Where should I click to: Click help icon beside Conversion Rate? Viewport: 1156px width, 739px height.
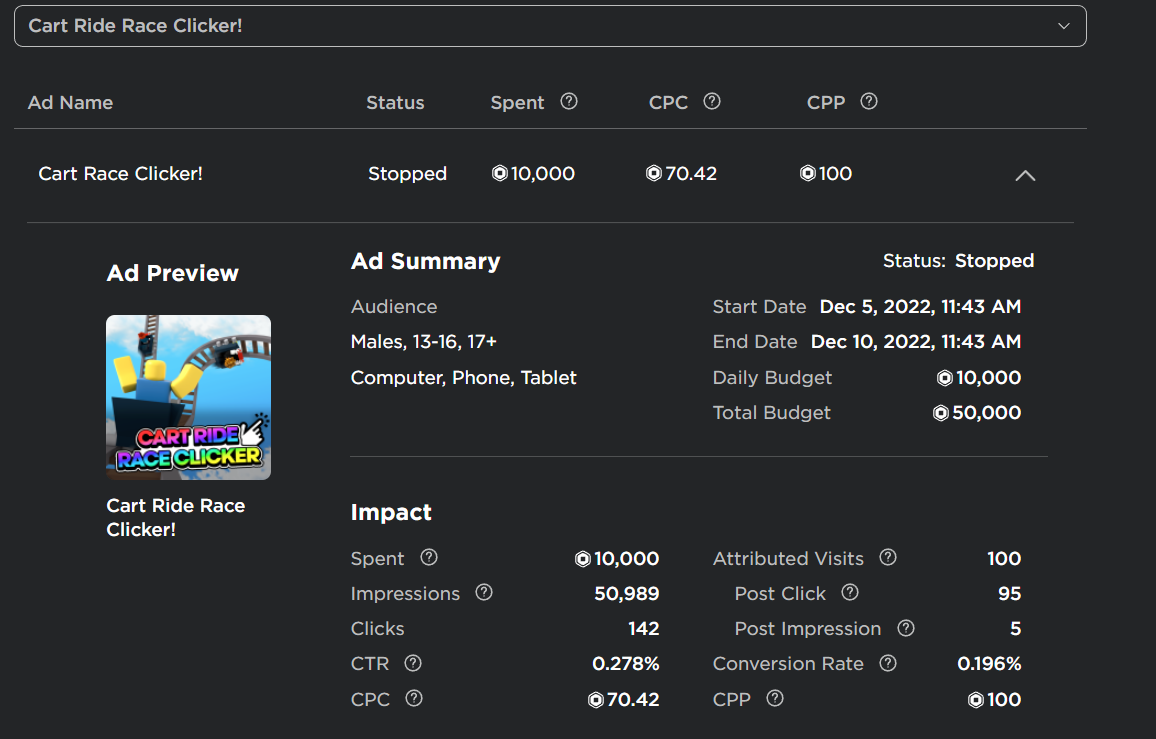(888, 663)
